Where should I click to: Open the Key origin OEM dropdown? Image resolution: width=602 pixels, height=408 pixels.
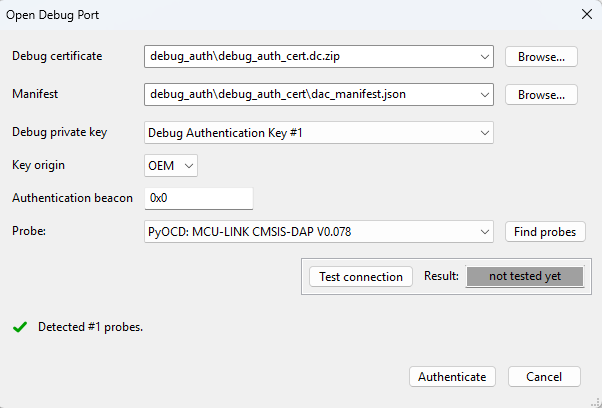(171, 165)
